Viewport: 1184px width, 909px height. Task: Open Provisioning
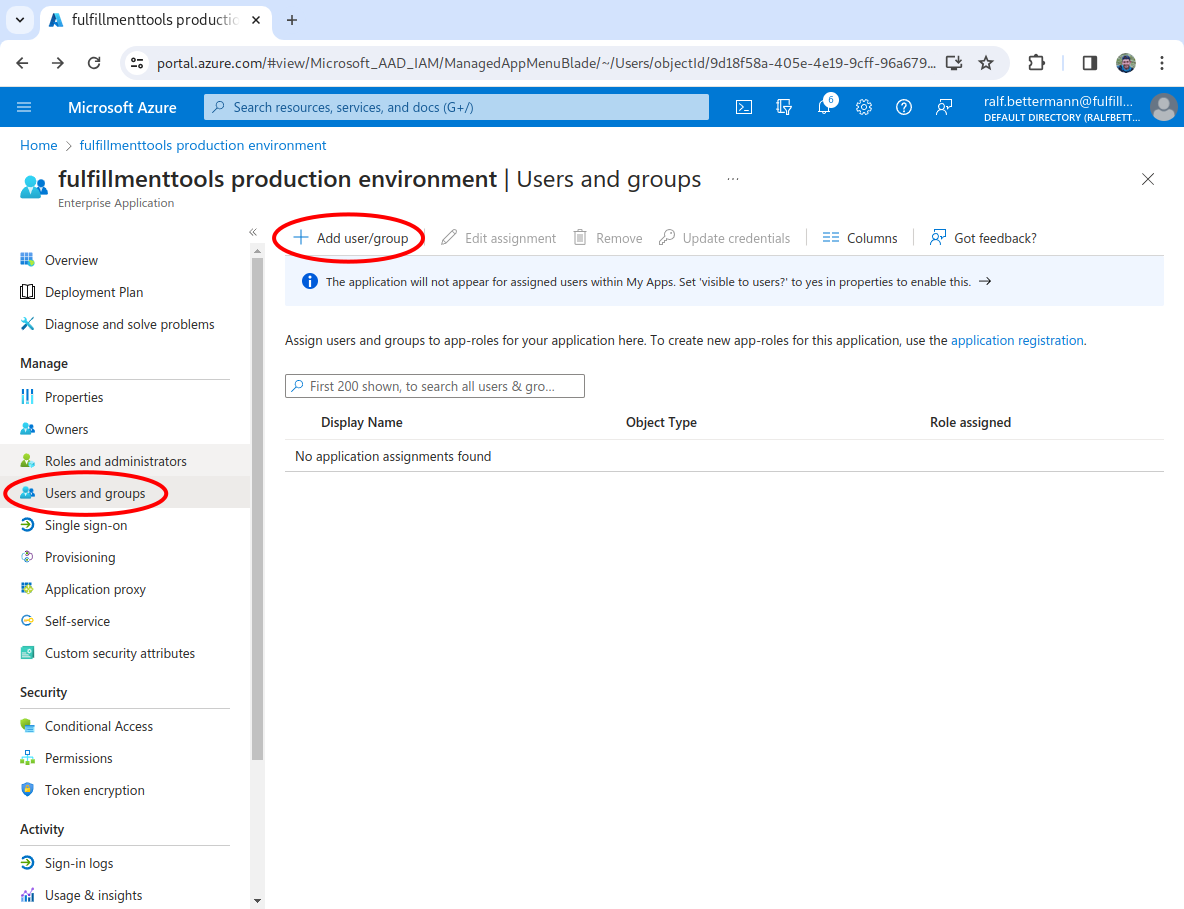79,557
